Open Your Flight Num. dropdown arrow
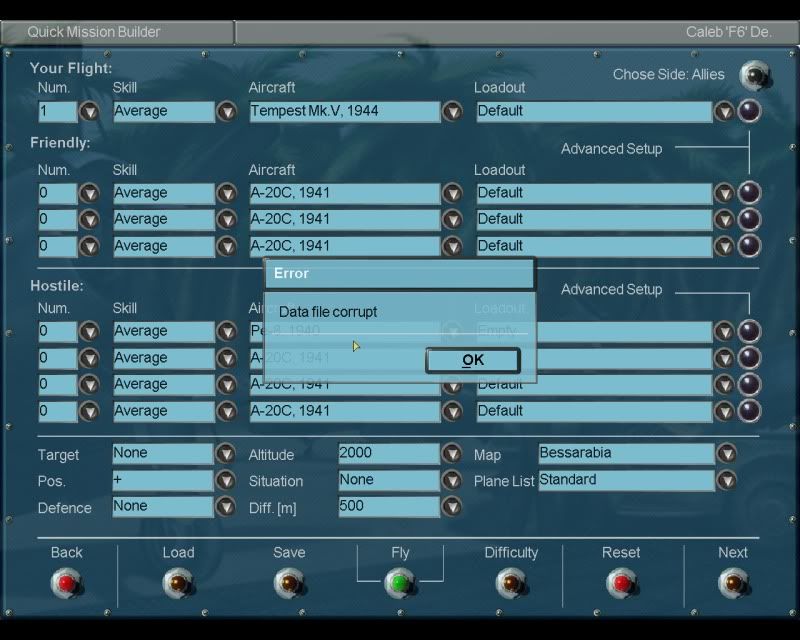800x640 pixels. pos(89,111)
